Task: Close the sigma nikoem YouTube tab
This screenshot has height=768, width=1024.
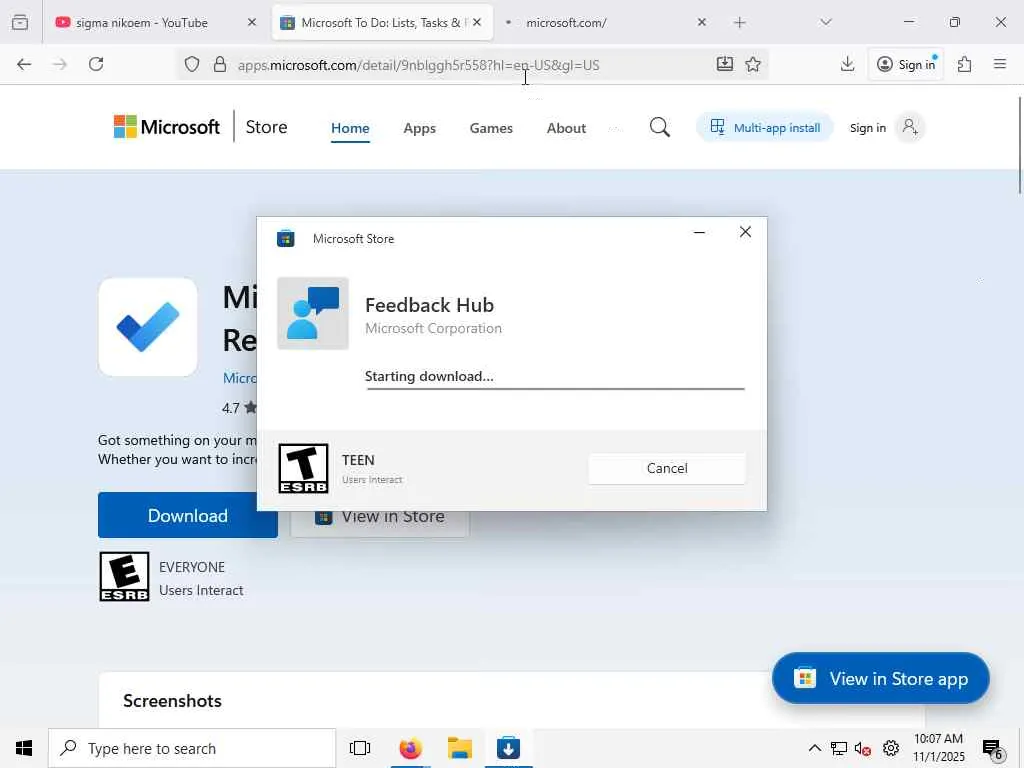Action: click(x=252, y=22)
